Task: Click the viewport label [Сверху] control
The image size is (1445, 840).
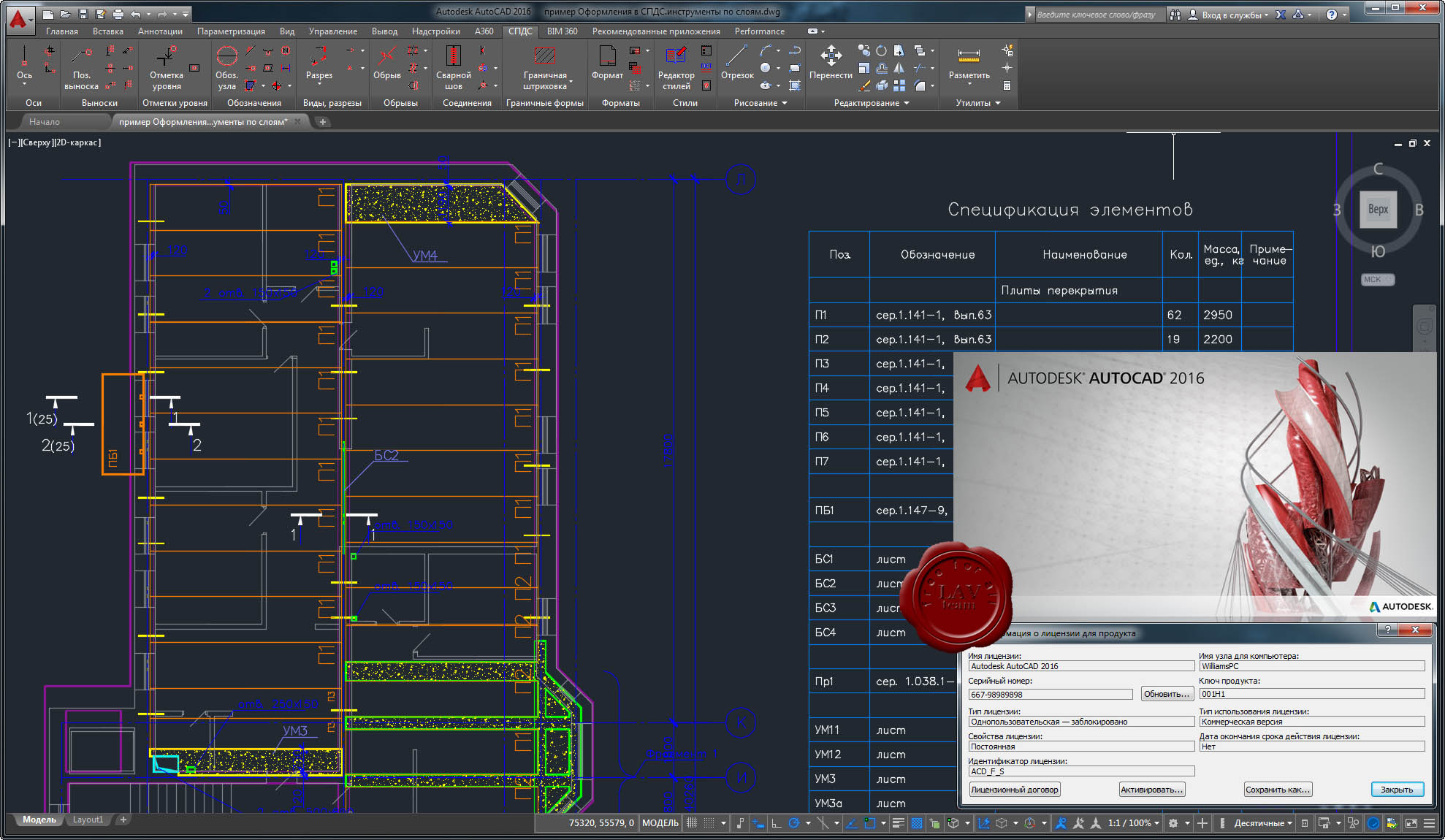Action: click(x=38, y=142)
